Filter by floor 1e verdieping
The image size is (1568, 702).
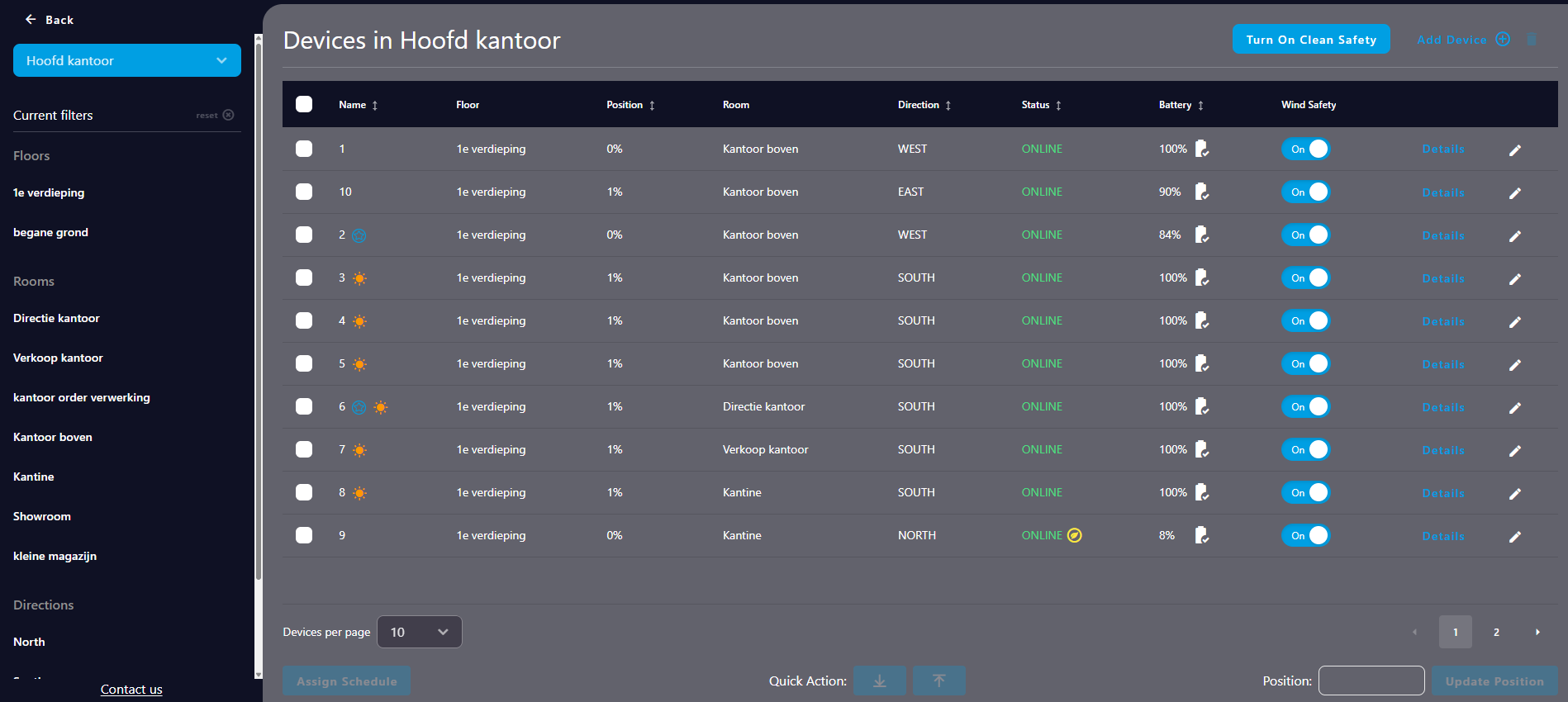[49, 192]
